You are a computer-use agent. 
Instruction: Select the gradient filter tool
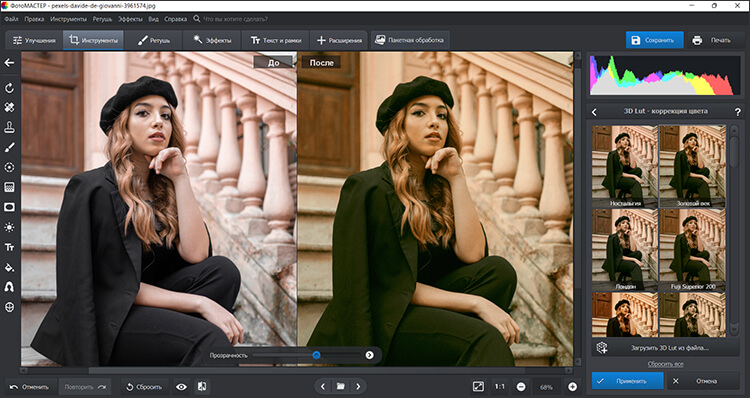click(9, 187)
